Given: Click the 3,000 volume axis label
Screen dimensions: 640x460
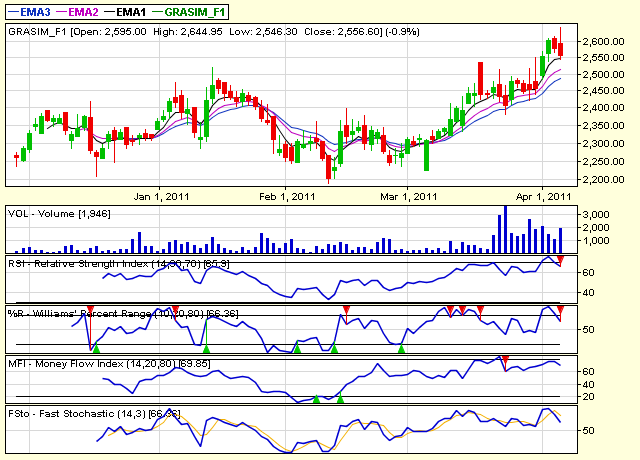Looking at the screenshot, I should pos(596,215).
